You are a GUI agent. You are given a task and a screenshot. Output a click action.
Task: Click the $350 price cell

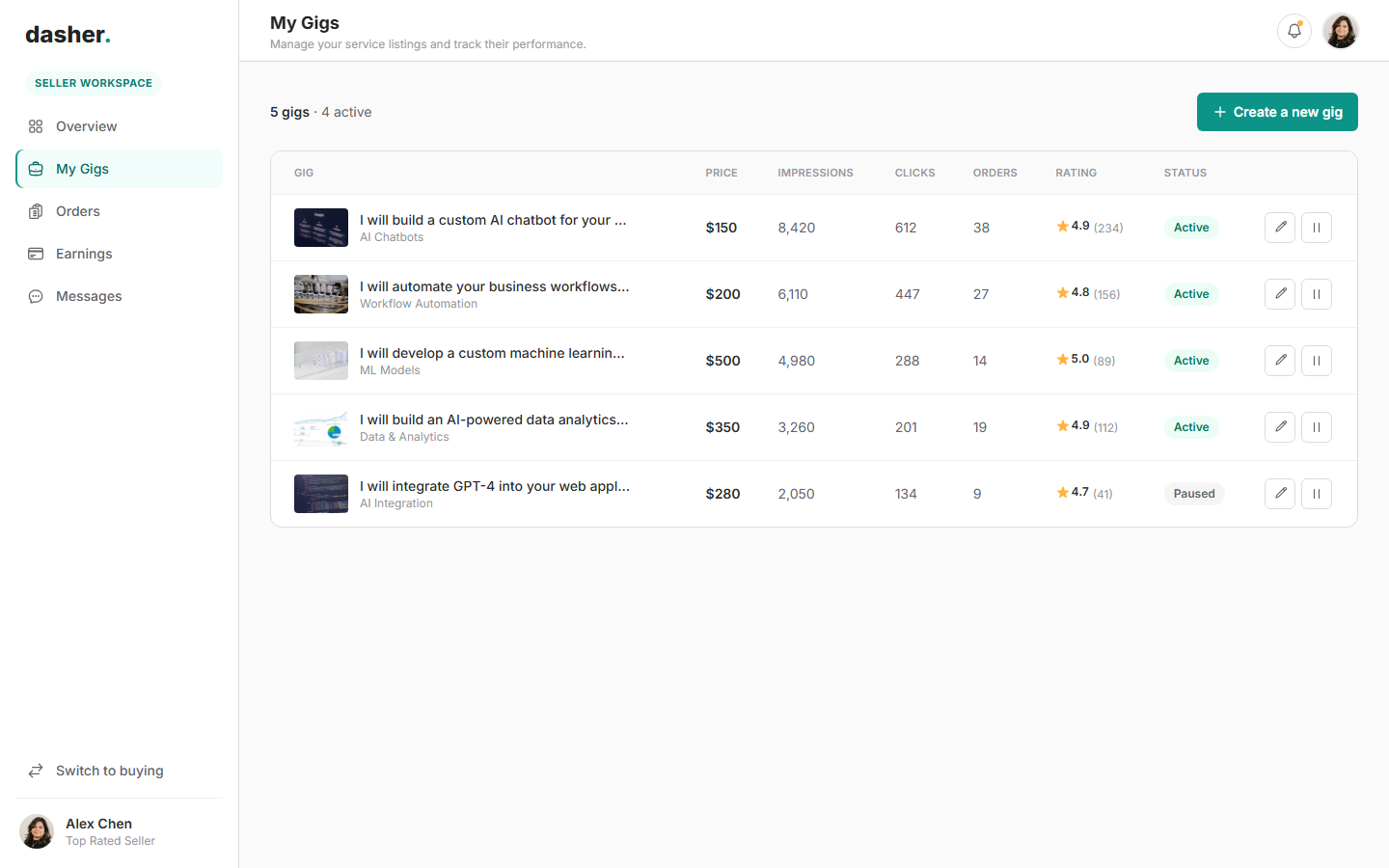pyautogui.click(x=722, y=427)
